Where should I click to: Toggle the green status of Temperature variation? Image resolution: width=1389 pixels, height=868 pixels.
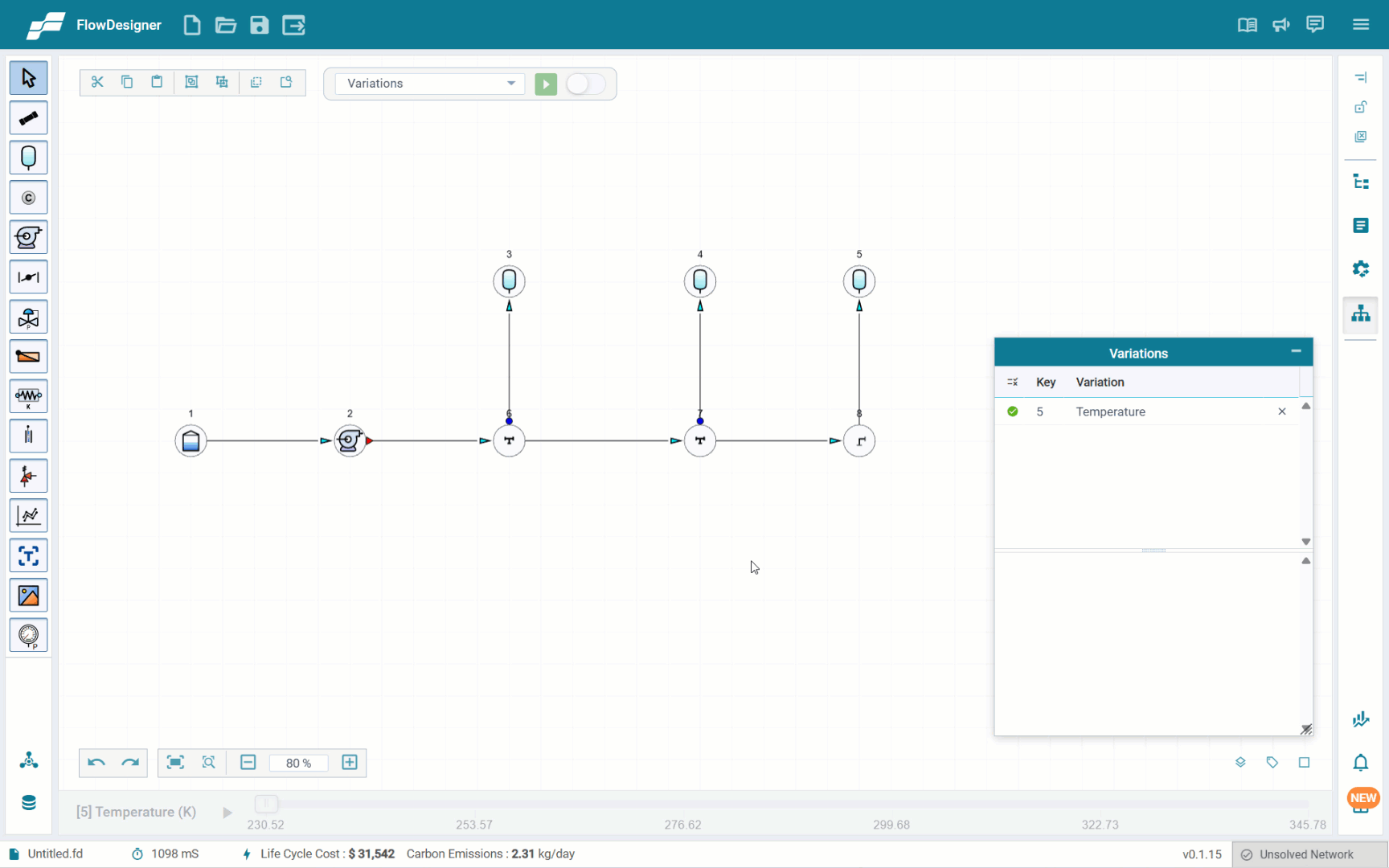tap(1013, 411)
